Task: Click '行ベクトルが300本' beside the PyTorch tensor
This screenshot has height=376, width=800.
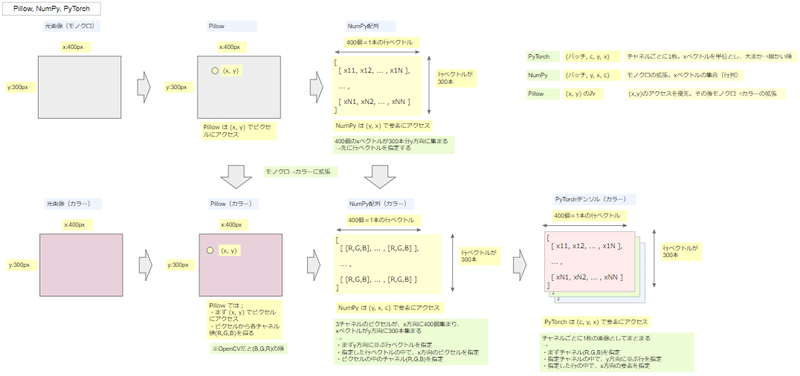Action: (x=681, y=251)
